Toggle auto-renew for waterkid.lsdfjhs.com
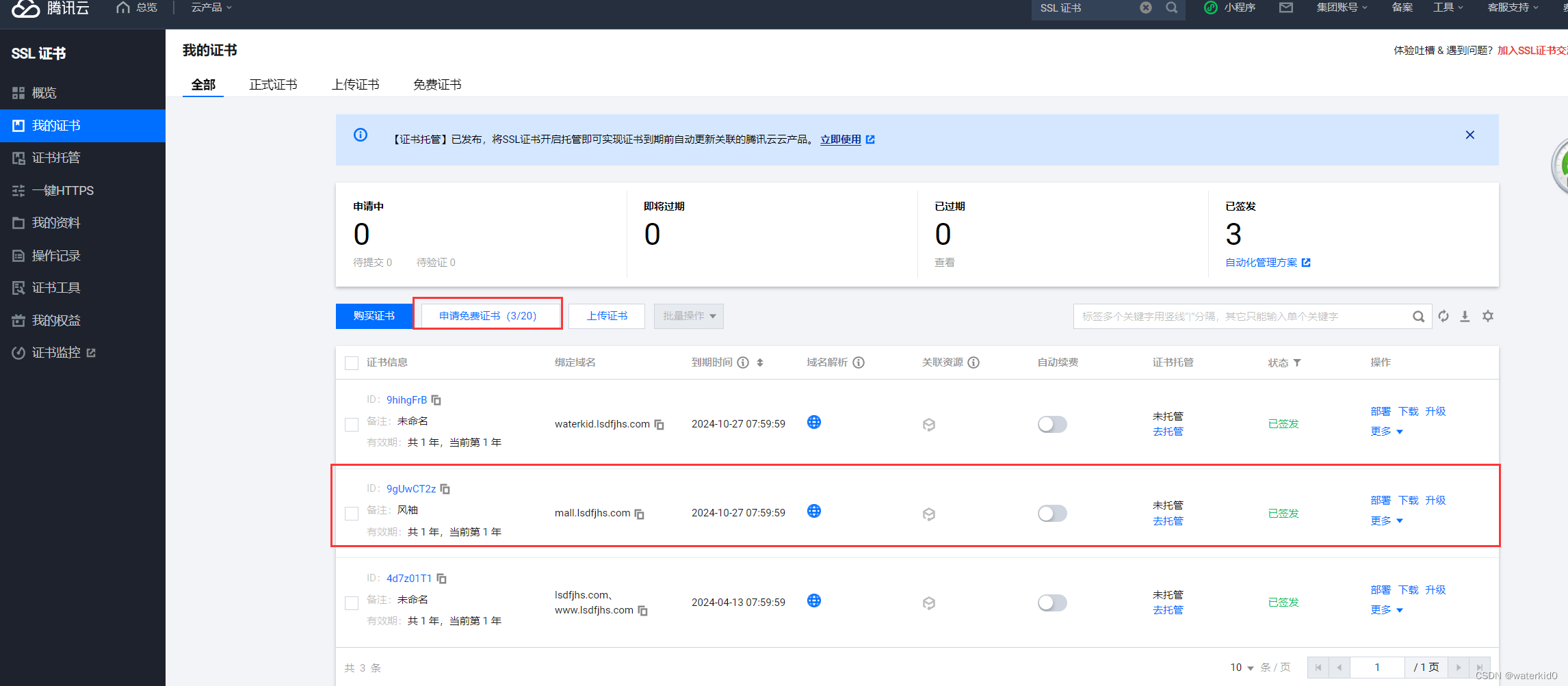Screen dimensions: 1568x686 pyautogui.click(x=1052, y=424)
